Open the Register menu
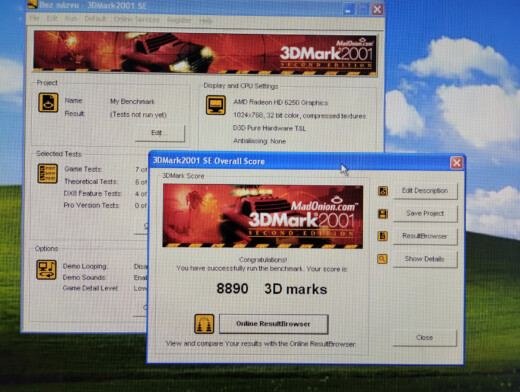Screen dimensions: 520x392 pos(179,20)
